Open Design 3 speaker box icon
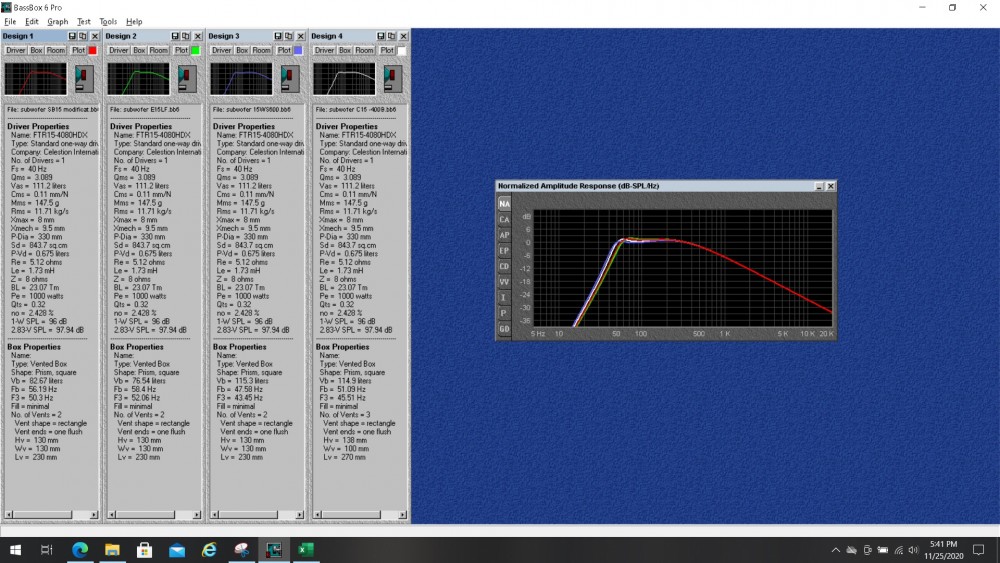Image resolution: width=1000 pixels, height=563 pixels. point(290,79)
